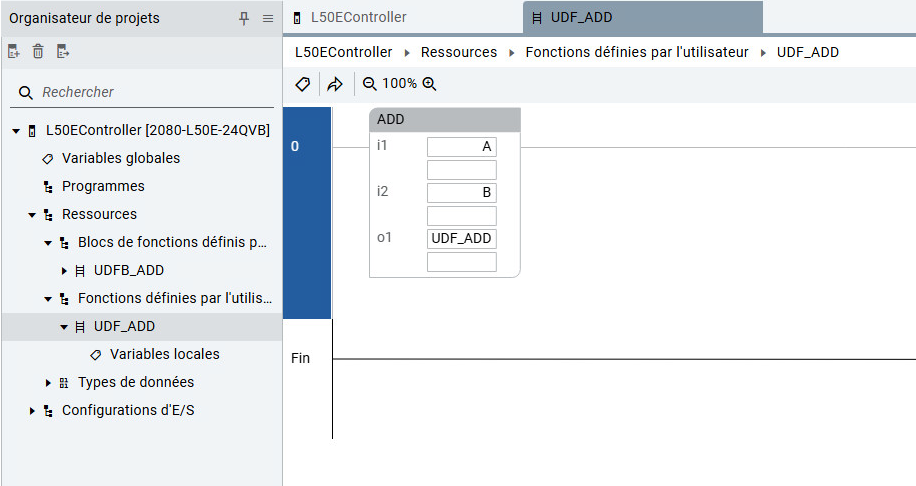The width and height of the screenshot is (916, 486).
Task: Open the project organizer hamburger menu
Action: (x=268, y=19)
